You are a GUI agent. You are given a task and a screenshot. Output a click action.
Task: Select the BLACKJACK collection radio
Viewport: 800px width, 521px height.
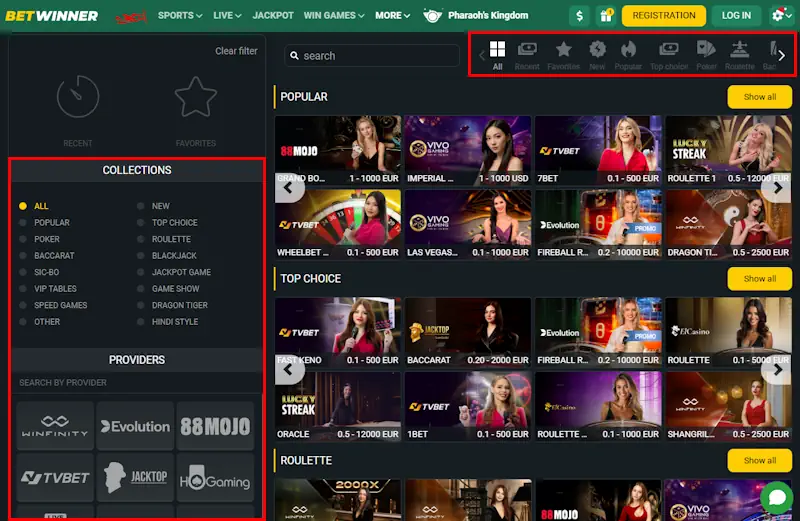tap(140, 256)
